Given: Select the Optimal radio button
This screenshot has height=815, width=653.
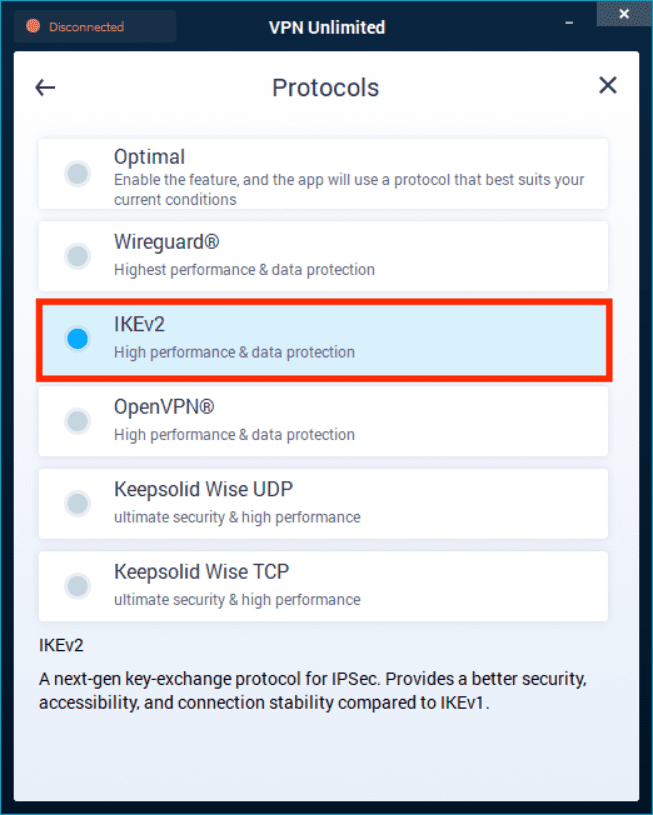Looking at the screenshot, I should (x=77, y=174).
